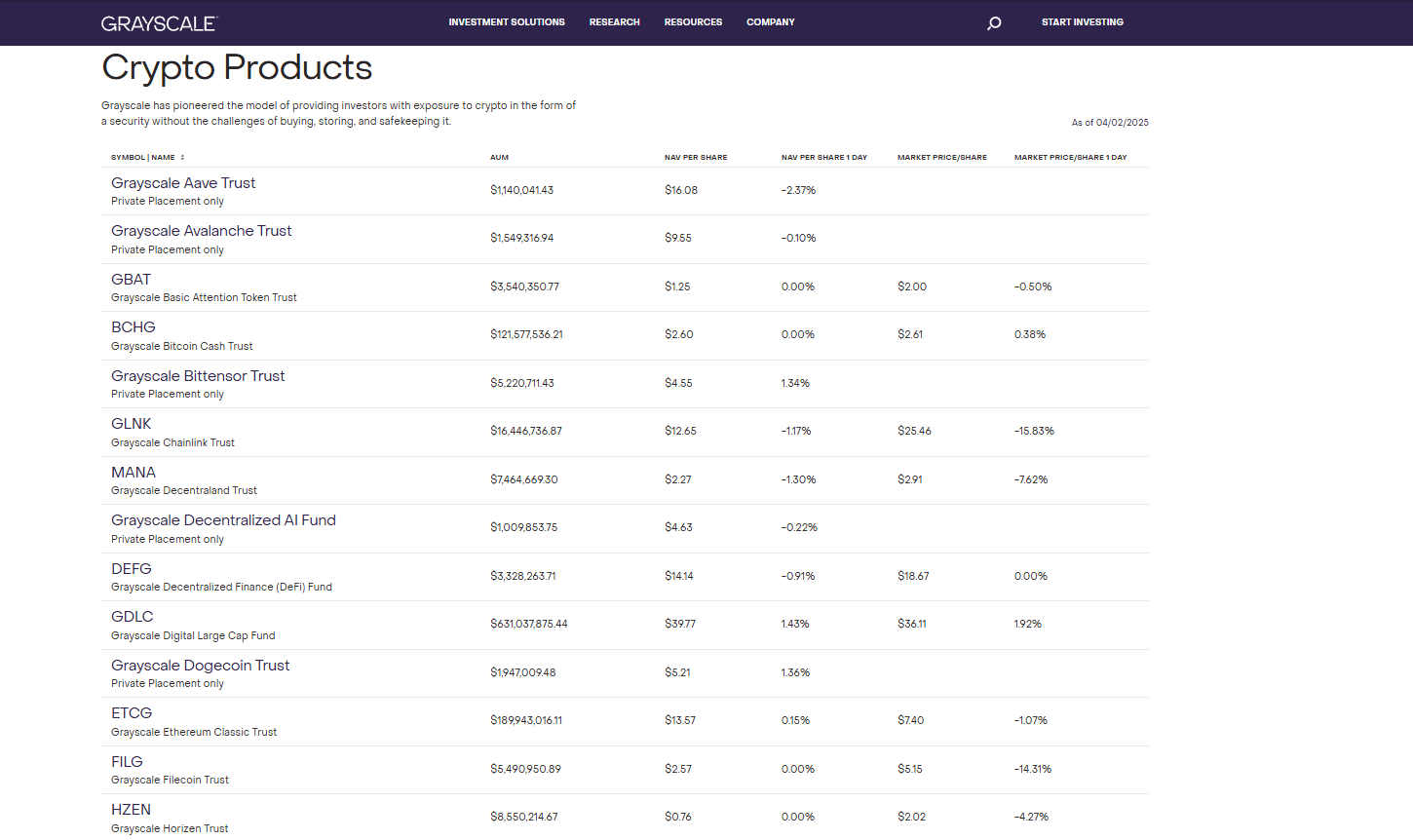Select market price $25.46
This screenshot has height=840, width=1413.
[x=914, y=431]
